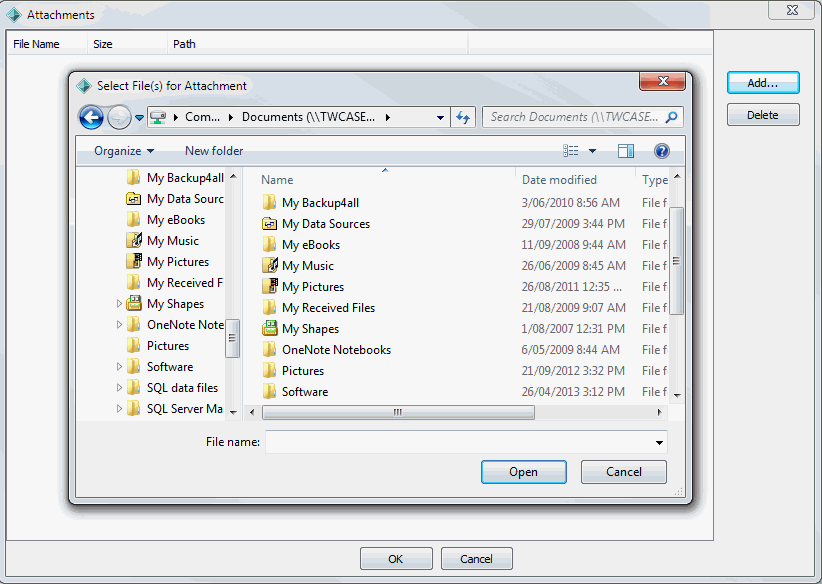Toggle the preview pane icon
822x584 pixels.
(x=626, y=151)
